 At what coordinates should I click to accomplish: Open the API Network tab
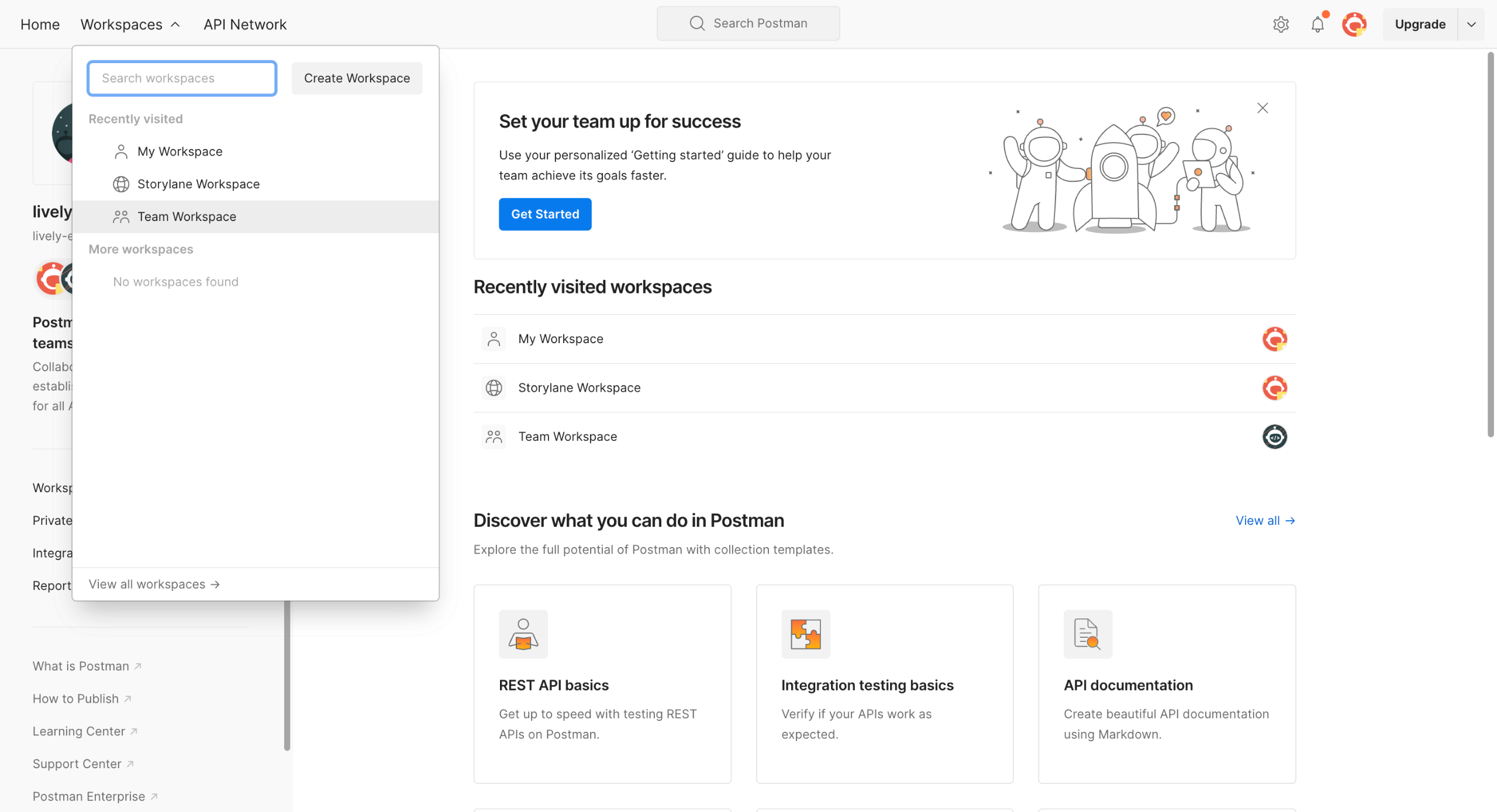click(244, 25)
